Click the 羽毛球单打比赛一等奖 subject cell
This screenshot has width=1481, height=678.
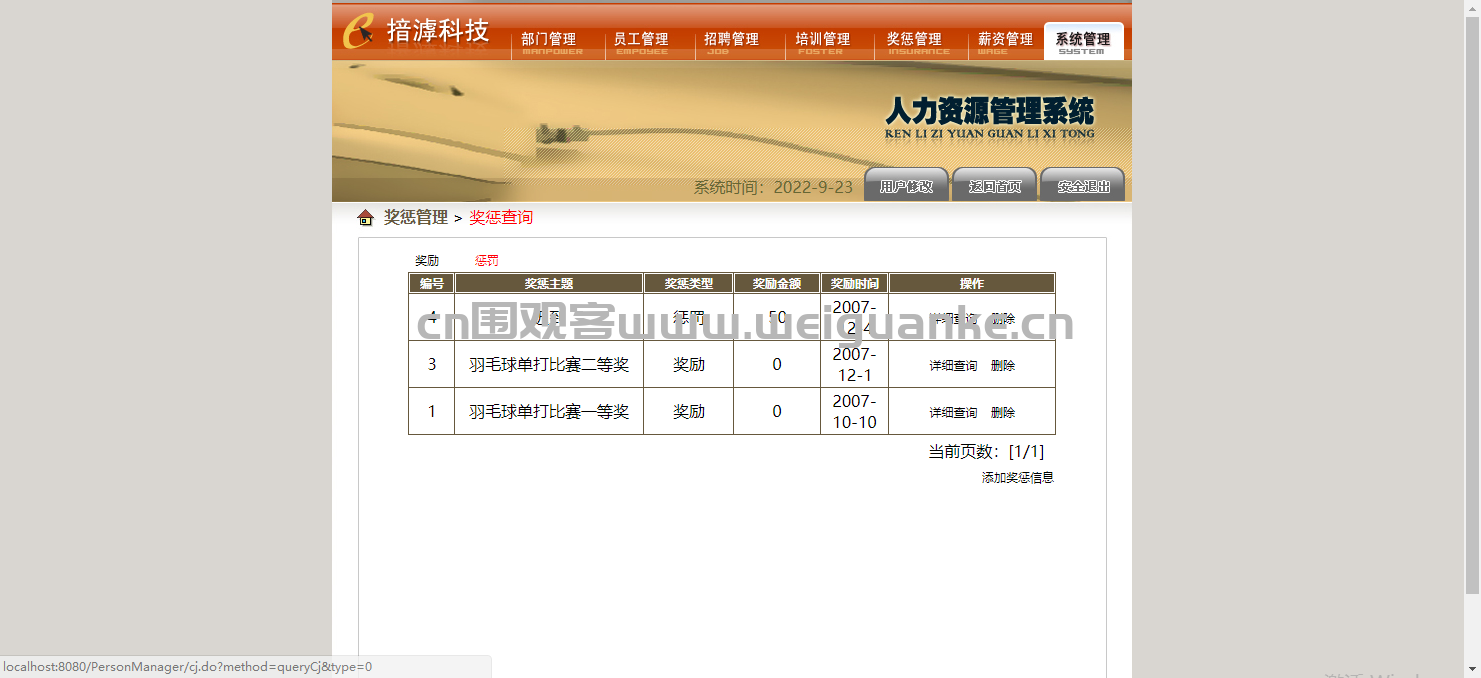click(549, 412)
